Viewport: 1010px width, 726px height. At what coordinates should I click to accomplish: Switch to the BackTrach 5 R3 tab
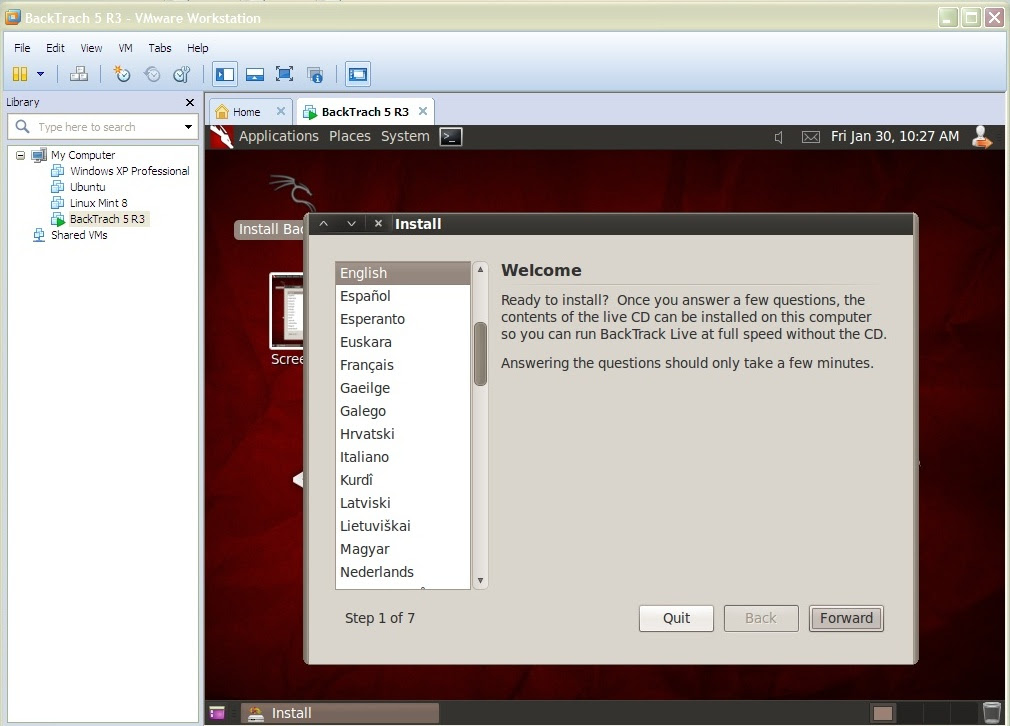coord(365,112)
